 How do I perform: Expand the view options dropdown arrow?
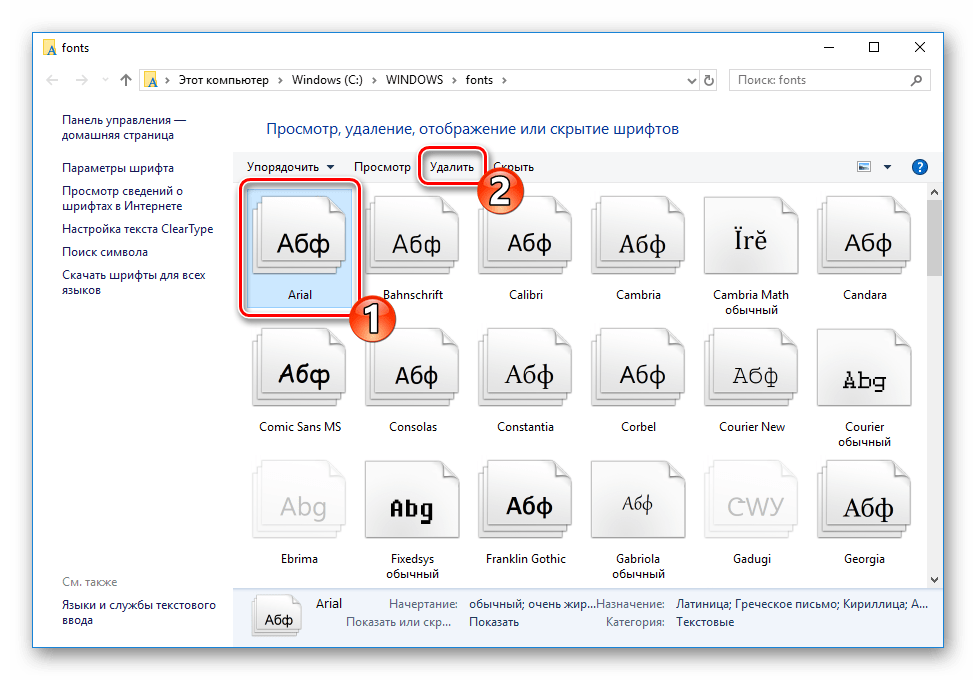[887, 167]
